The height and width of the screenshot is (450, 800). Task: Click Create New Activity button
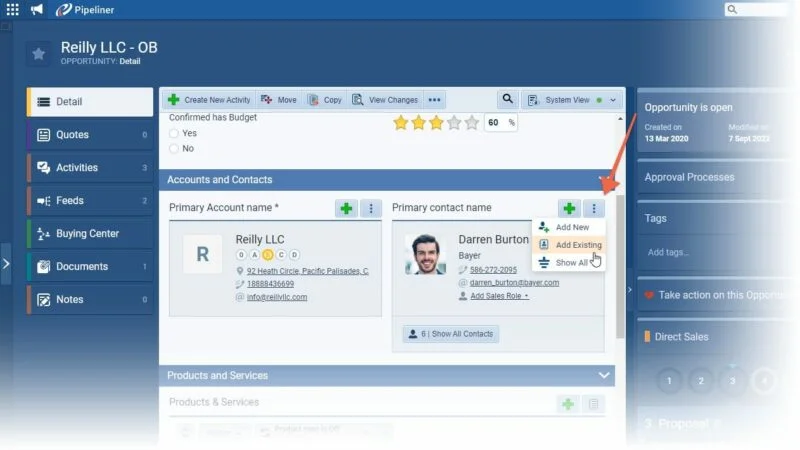209,100
